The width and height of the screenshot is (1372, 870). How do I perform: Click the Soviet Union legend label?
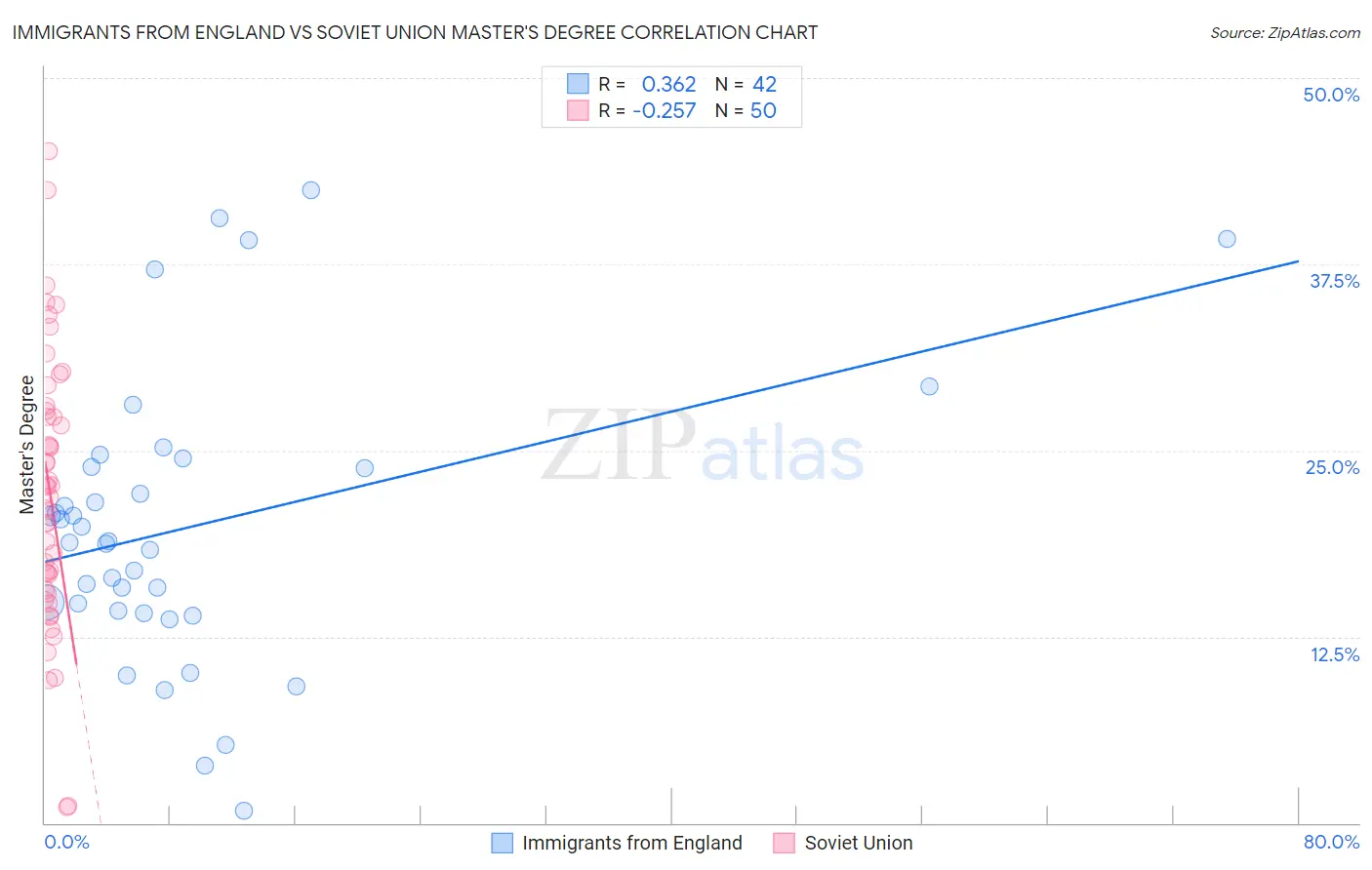click(858, 843)
